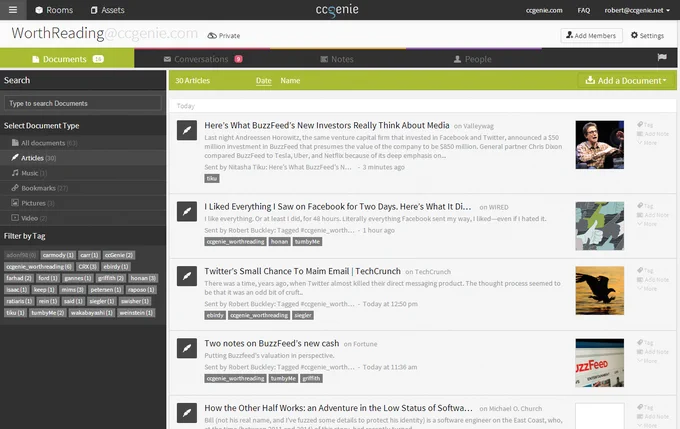Filter by carmody tag
680x429 pixels.
tap(58, 255)
